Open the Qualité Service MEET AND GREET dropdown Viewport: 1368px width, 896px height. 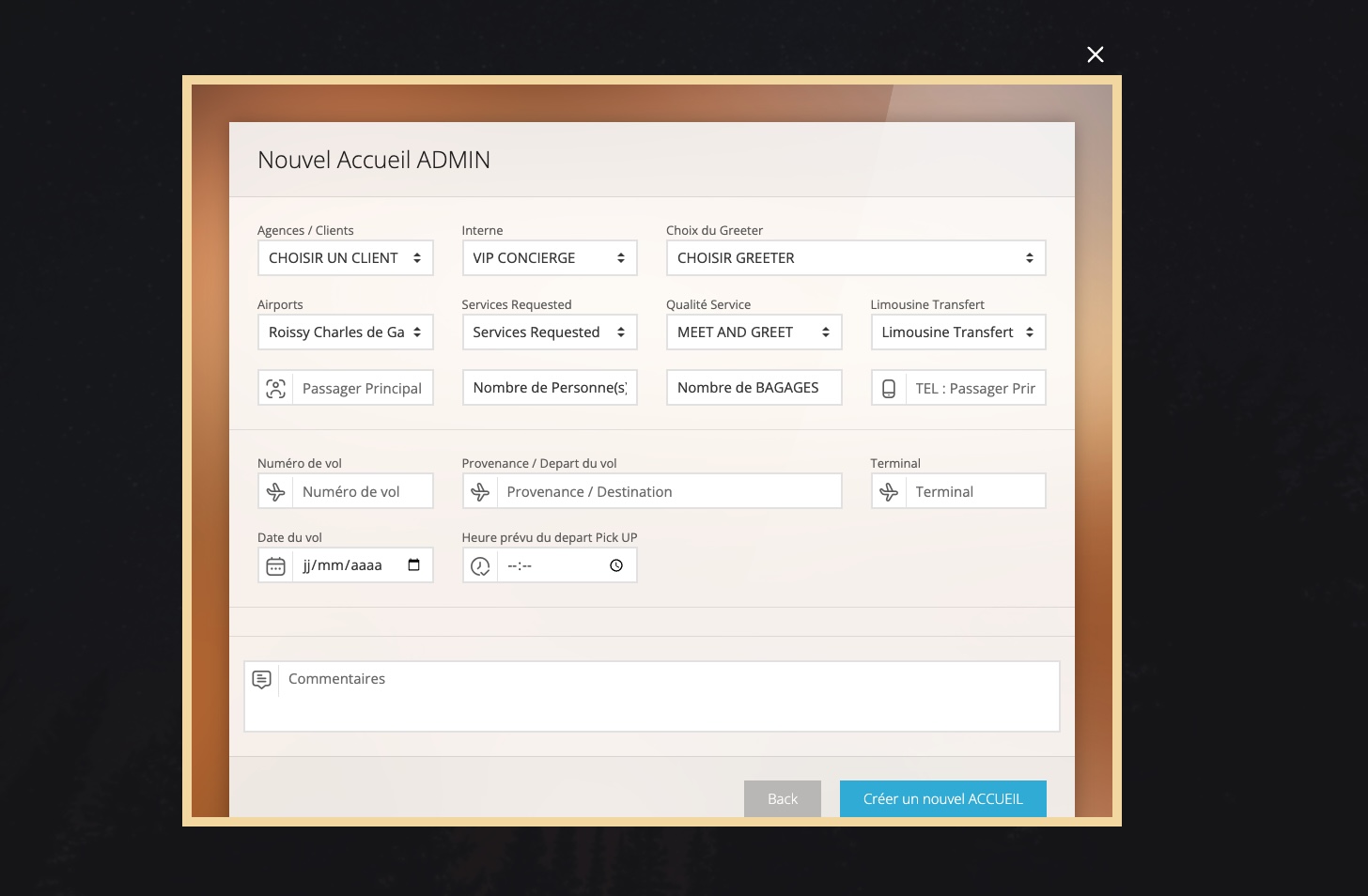(754, 332)
